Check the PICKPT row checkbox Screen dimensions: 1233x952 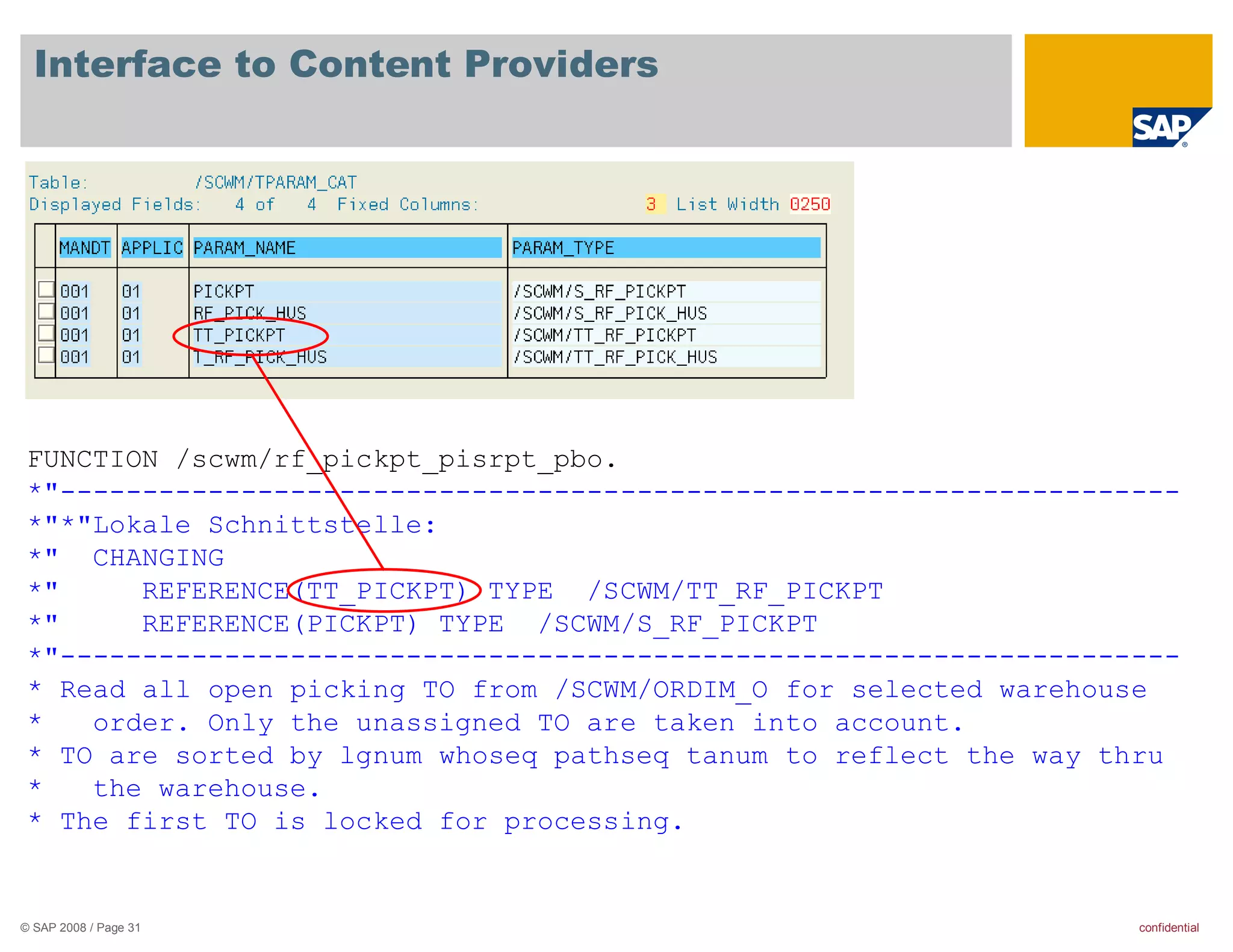coord(46,289)
